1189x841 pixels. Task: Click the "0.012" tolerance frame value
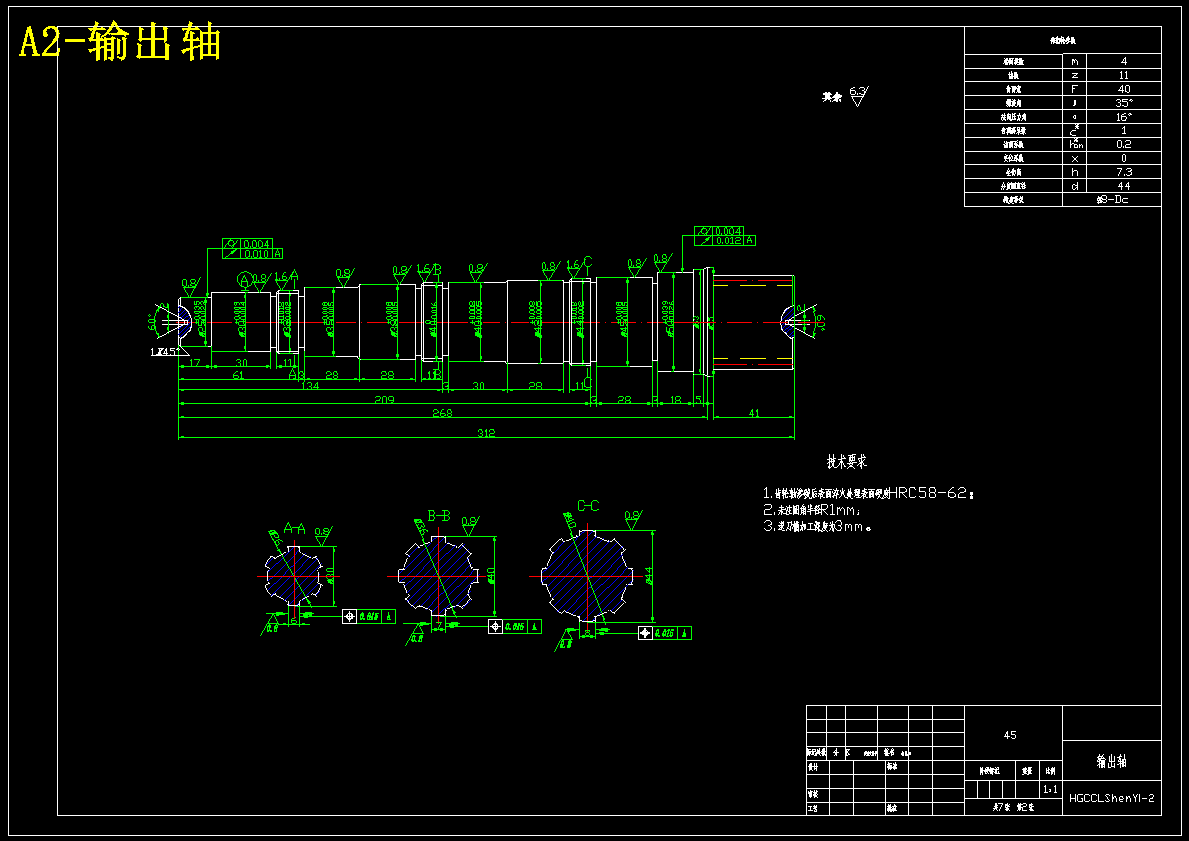[729, 240]
